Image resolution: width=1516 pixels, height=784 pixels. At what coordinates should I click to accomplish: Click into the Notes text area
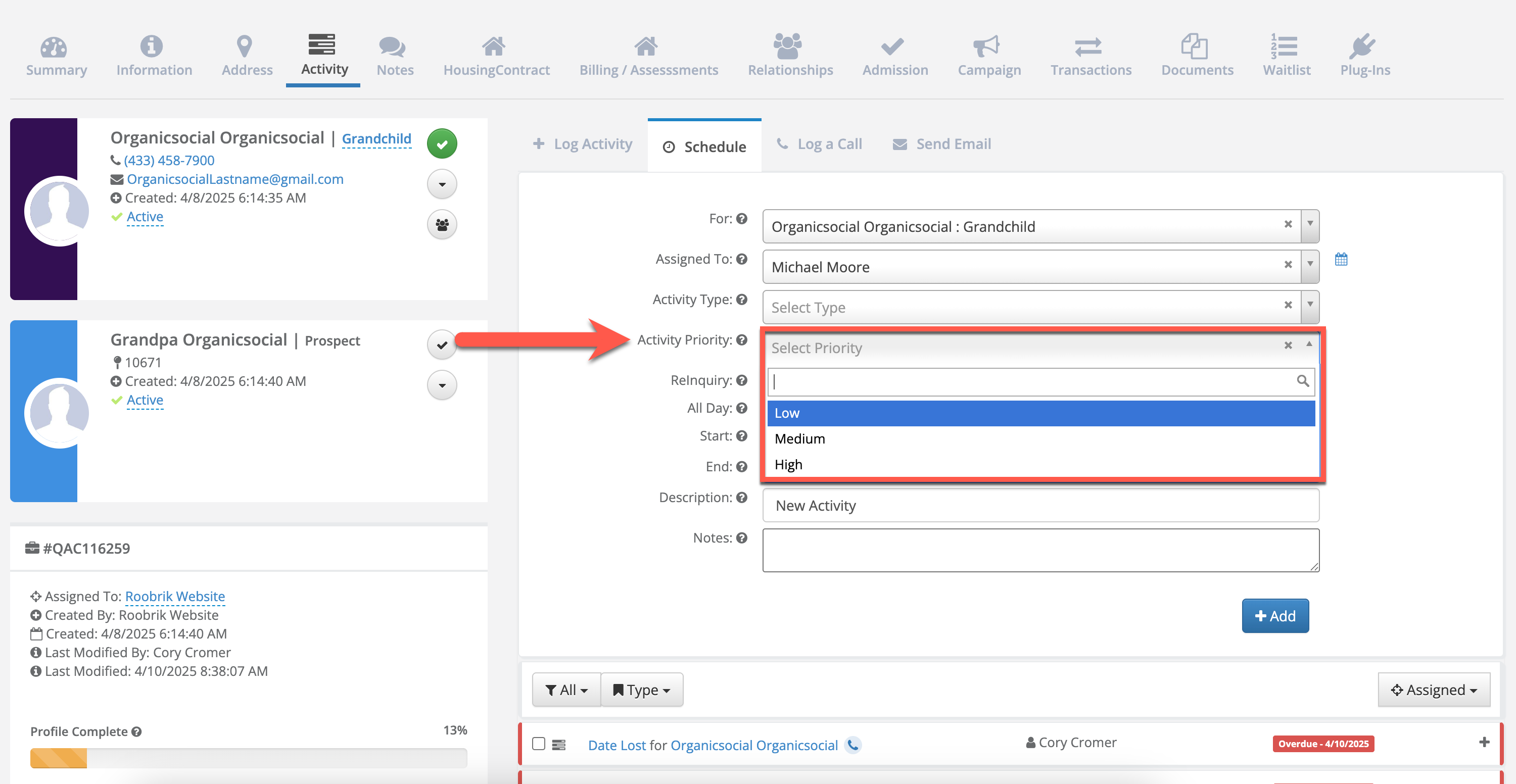coord(1040,550)
